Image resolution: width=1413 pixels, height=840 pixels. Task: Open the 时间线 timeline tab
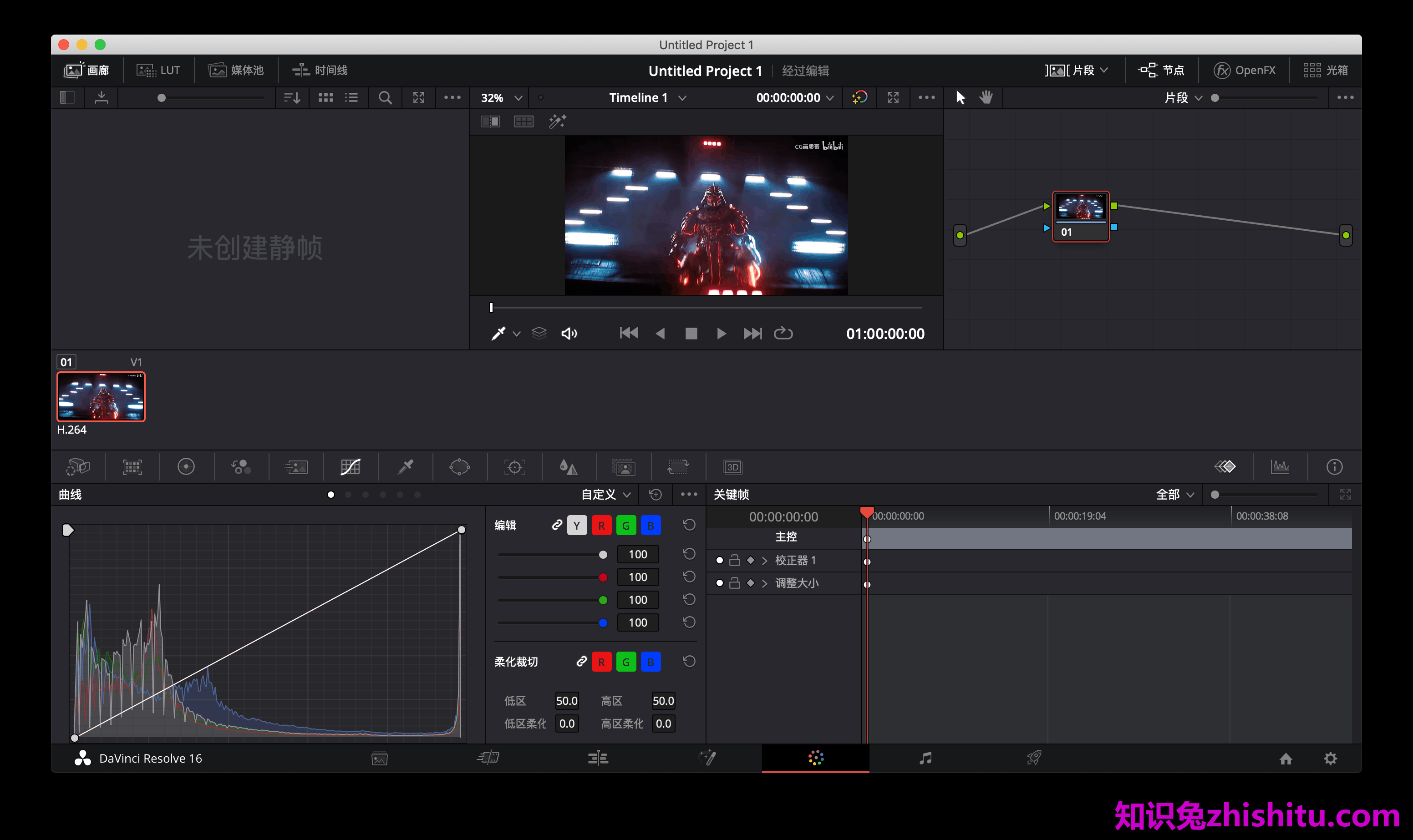(319, 70)
